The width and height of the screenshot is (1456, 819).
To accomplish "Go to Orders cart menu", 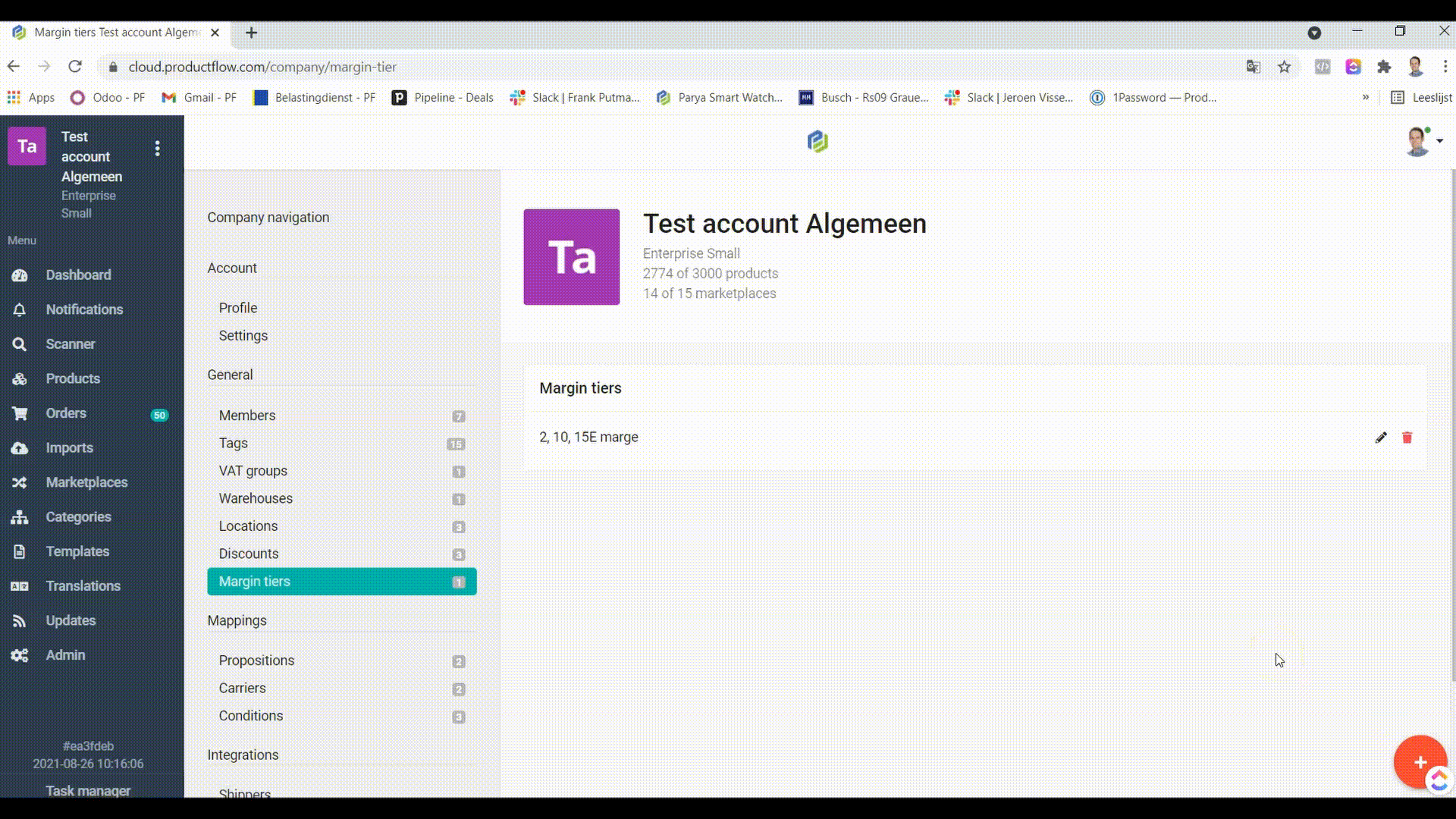I will pos(20,413).
